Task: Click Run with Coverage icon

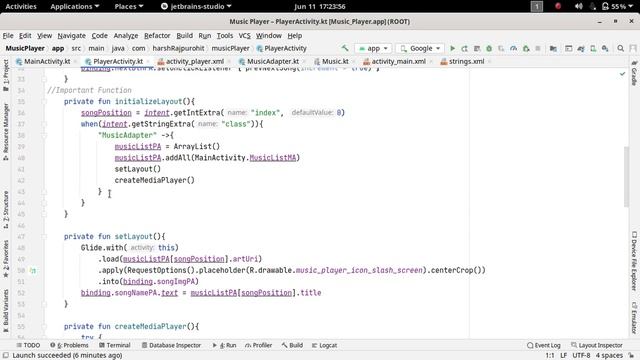Action: point(501,48)
